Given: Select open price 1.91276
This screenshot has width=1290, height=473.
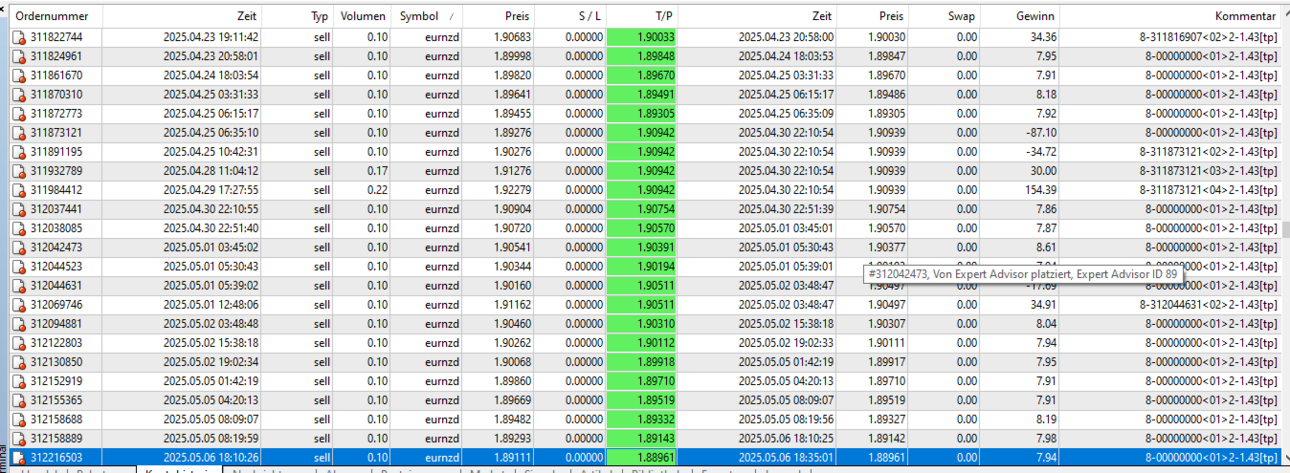Looking at the screenshot, I should coord(511,171).
